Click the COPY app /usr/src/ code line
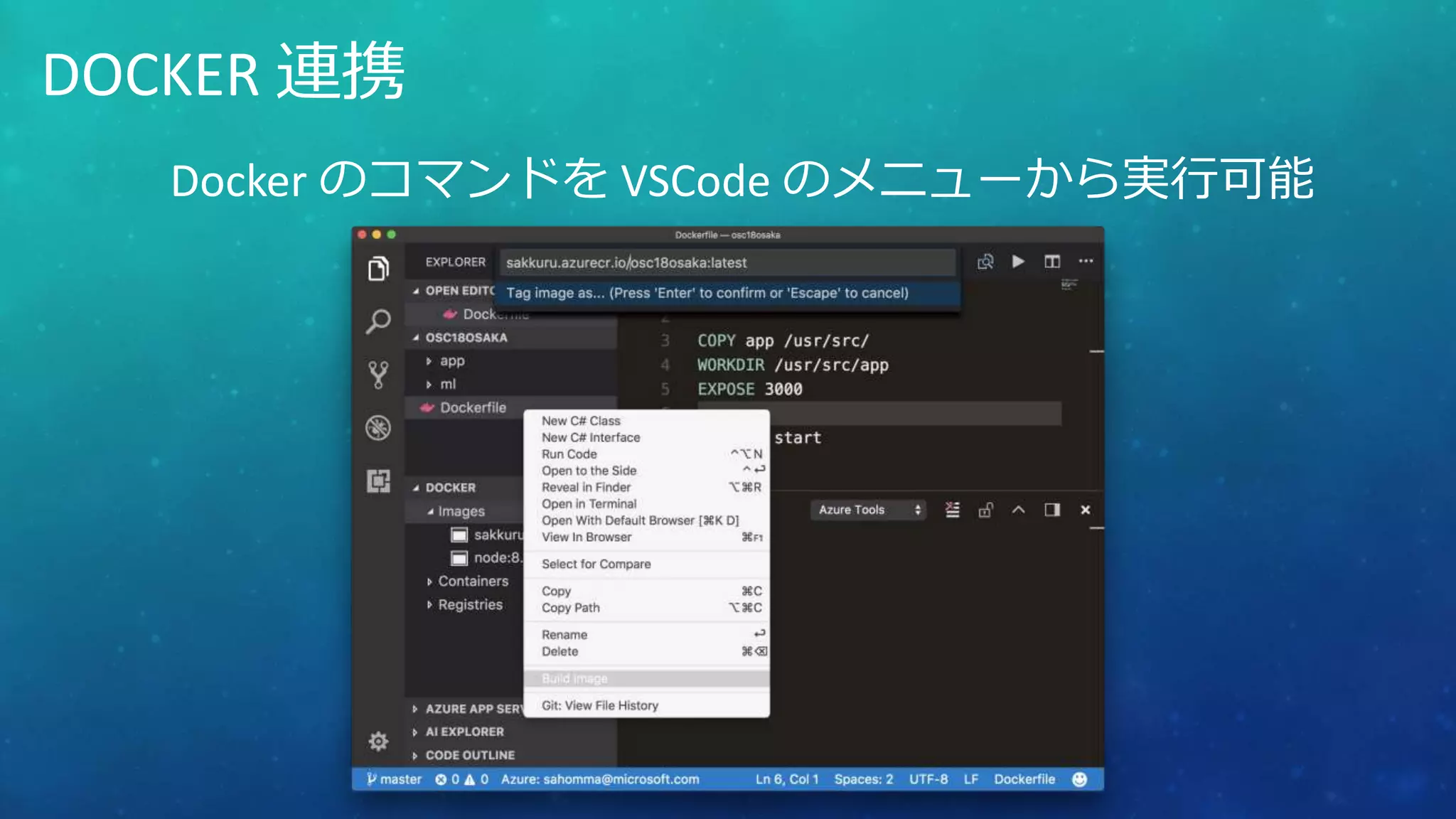This screenshot has height=819, width=1456. point(783,341)
